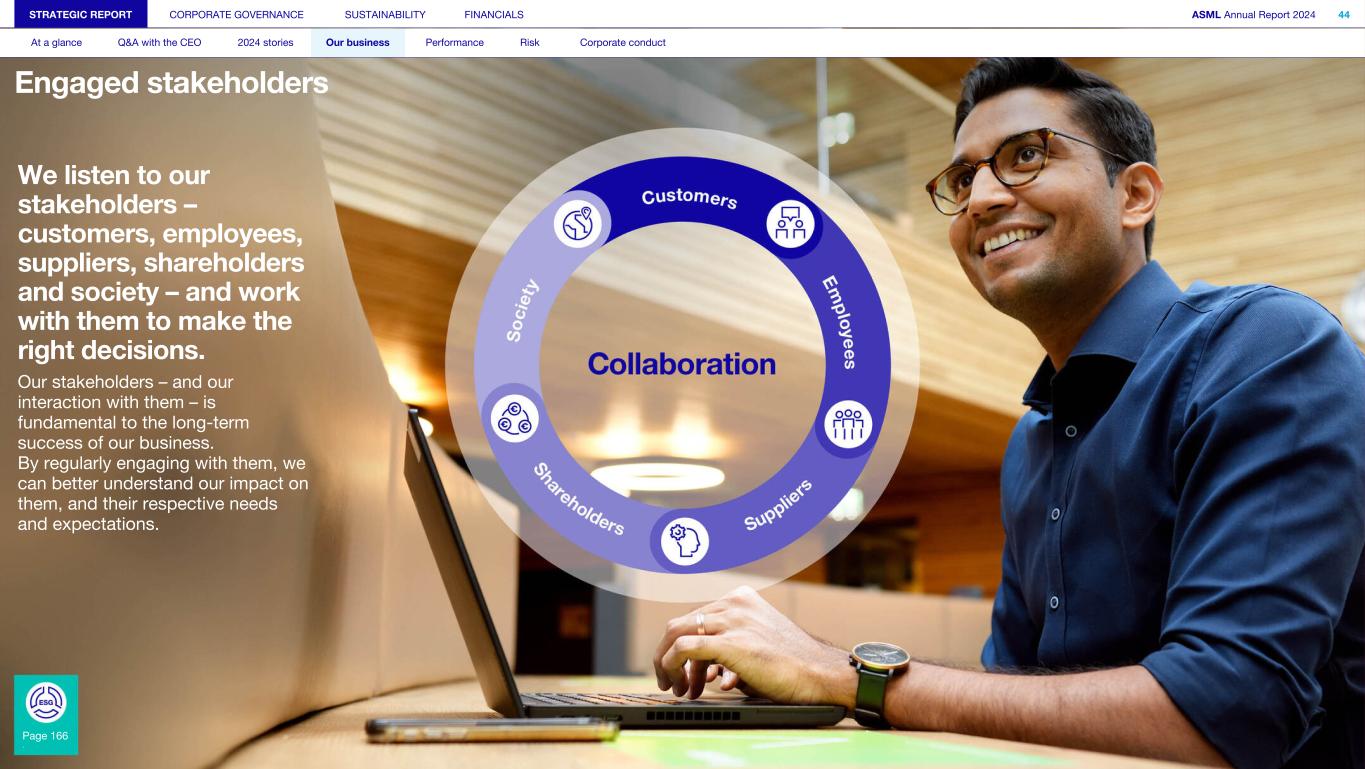
Task: Navigate to 2024 stories section
Action: click(266, 43)
